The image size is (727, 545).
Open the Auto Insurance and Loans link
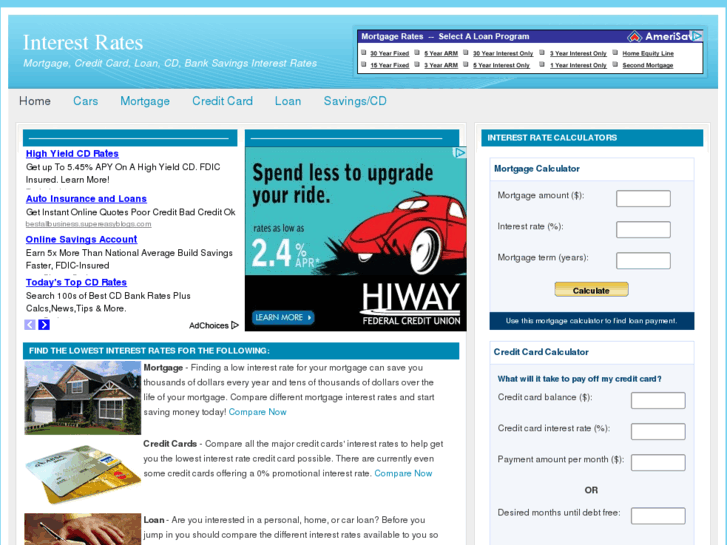86,199
